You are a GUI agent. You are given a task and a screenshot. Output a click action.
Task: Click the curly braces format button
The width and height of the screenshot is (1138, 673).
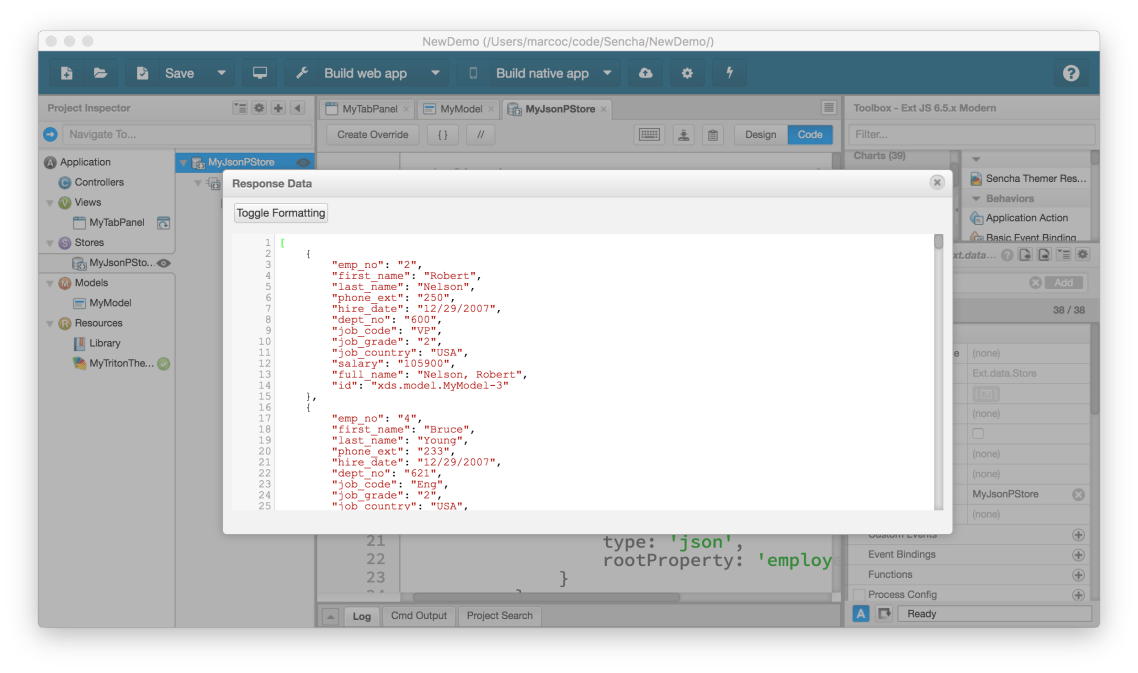click(x=443, y=134)
